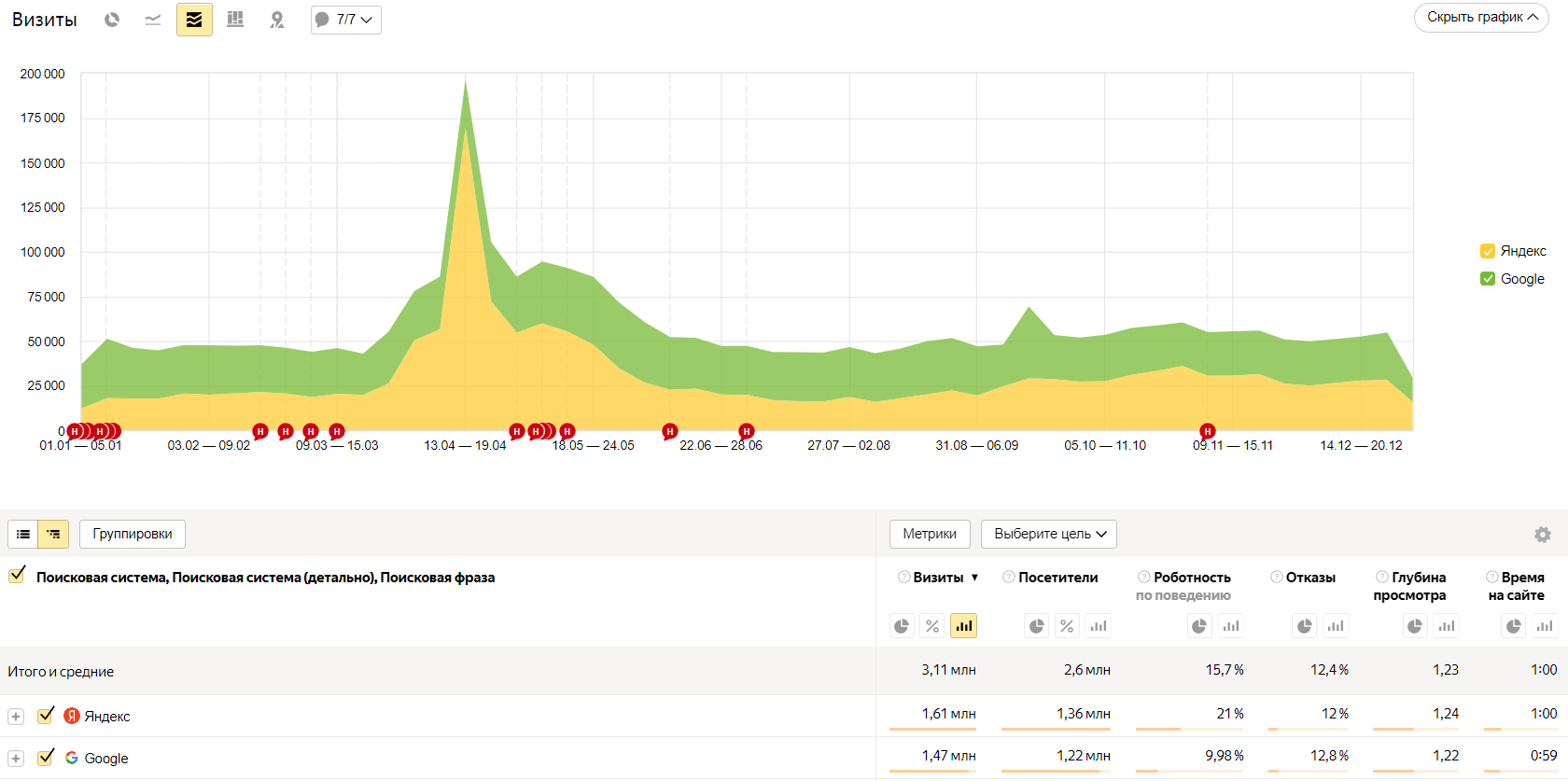Show Отказы column as bar chart
Screen dimensions: 1568x781
point(1336,626)
